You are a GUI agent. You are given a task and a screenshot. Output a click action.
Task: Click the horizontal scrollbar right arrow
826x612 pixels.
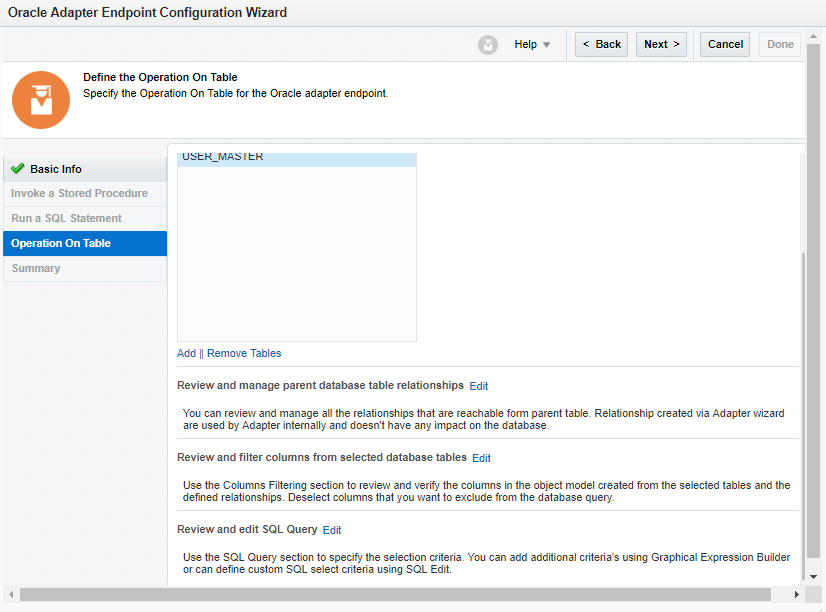click(797, 595)
